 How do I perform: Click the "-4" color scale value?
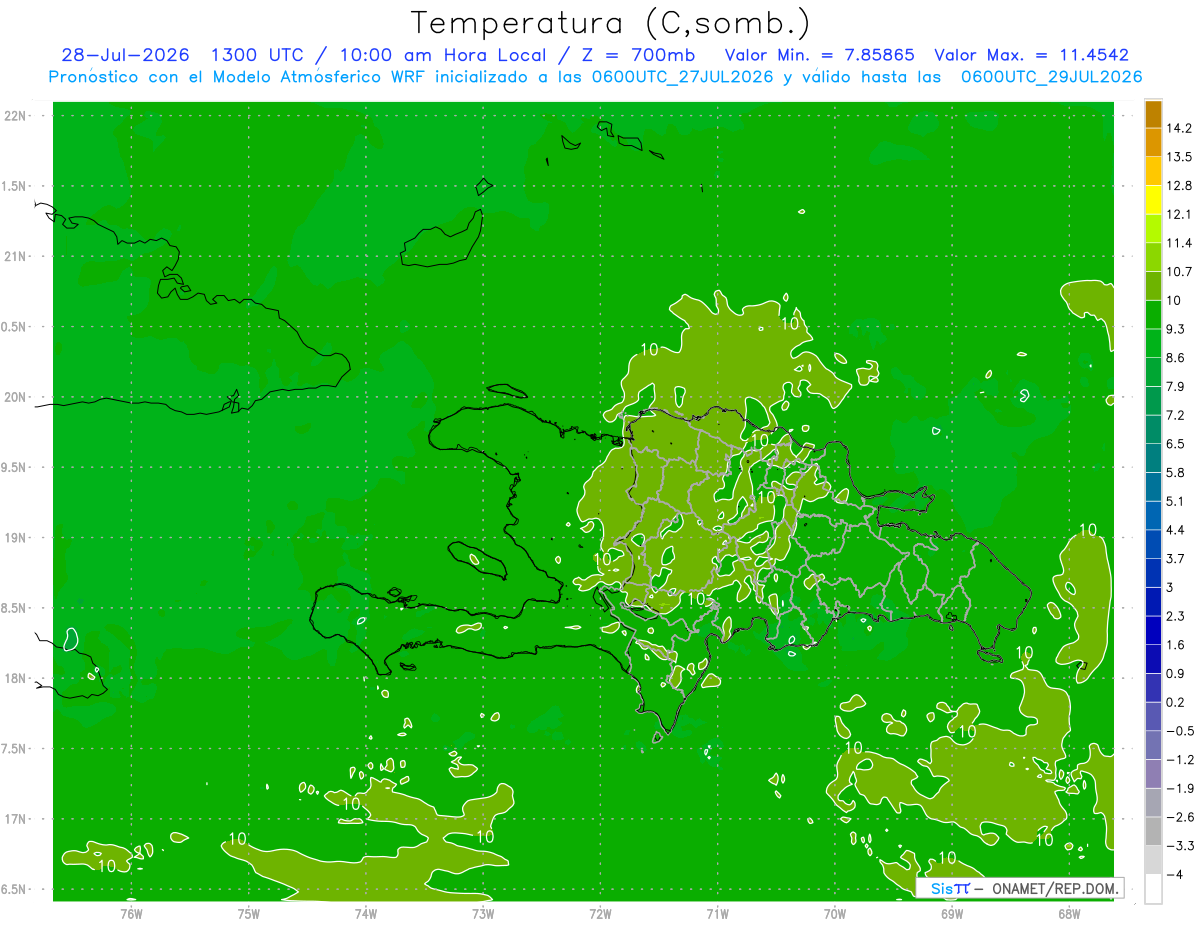(1174, 875)
